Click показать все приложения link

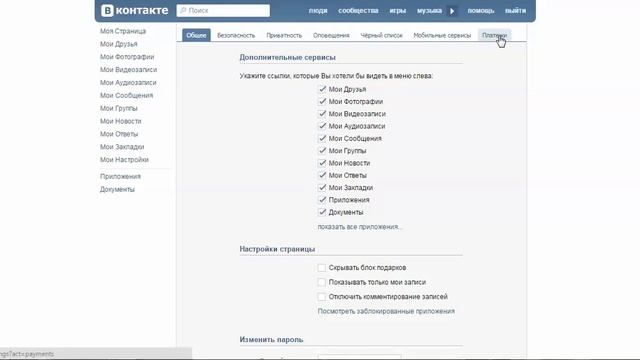(359, 227)
